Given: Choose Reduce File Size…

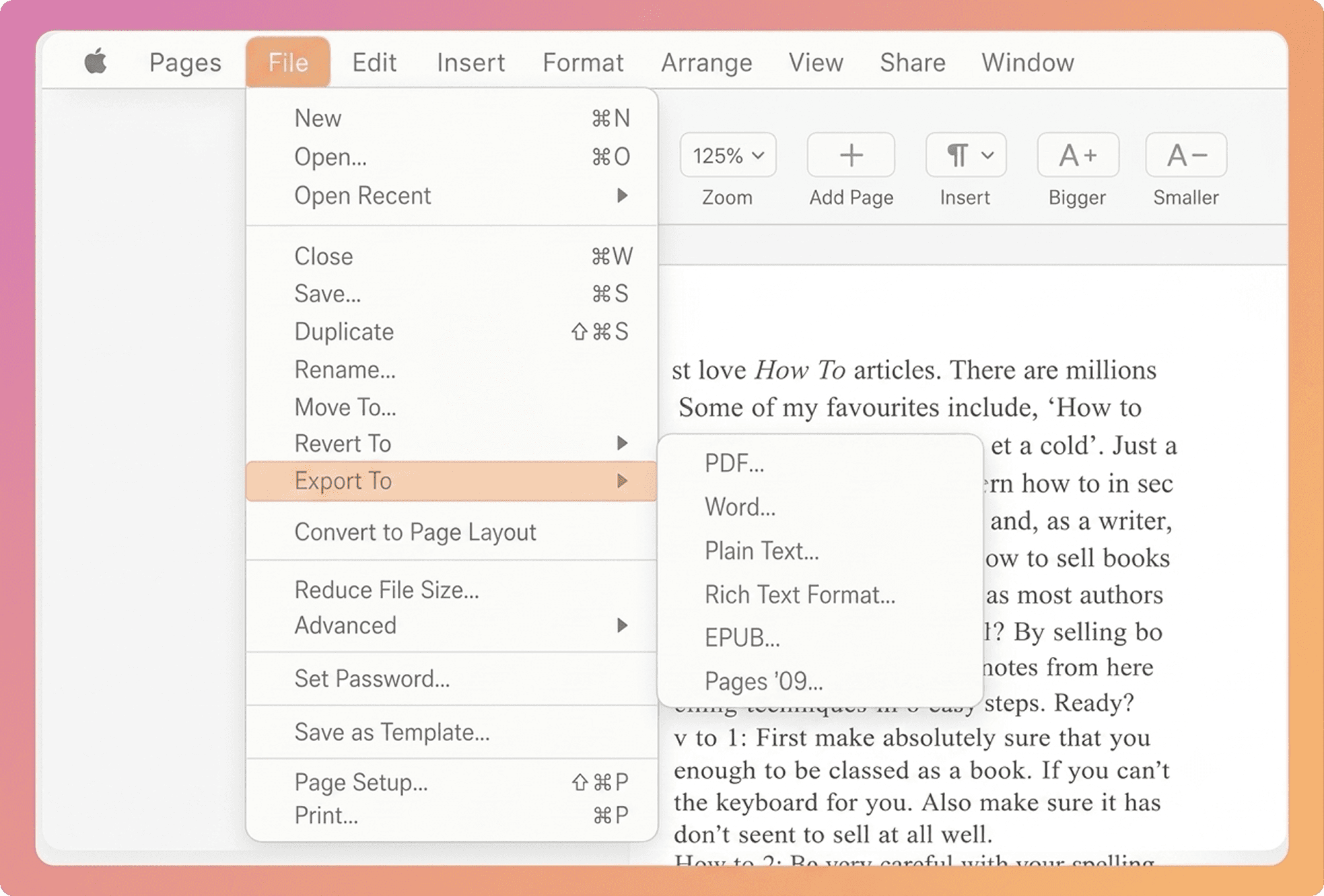Looking at the screenshot, I should [452, 590].
